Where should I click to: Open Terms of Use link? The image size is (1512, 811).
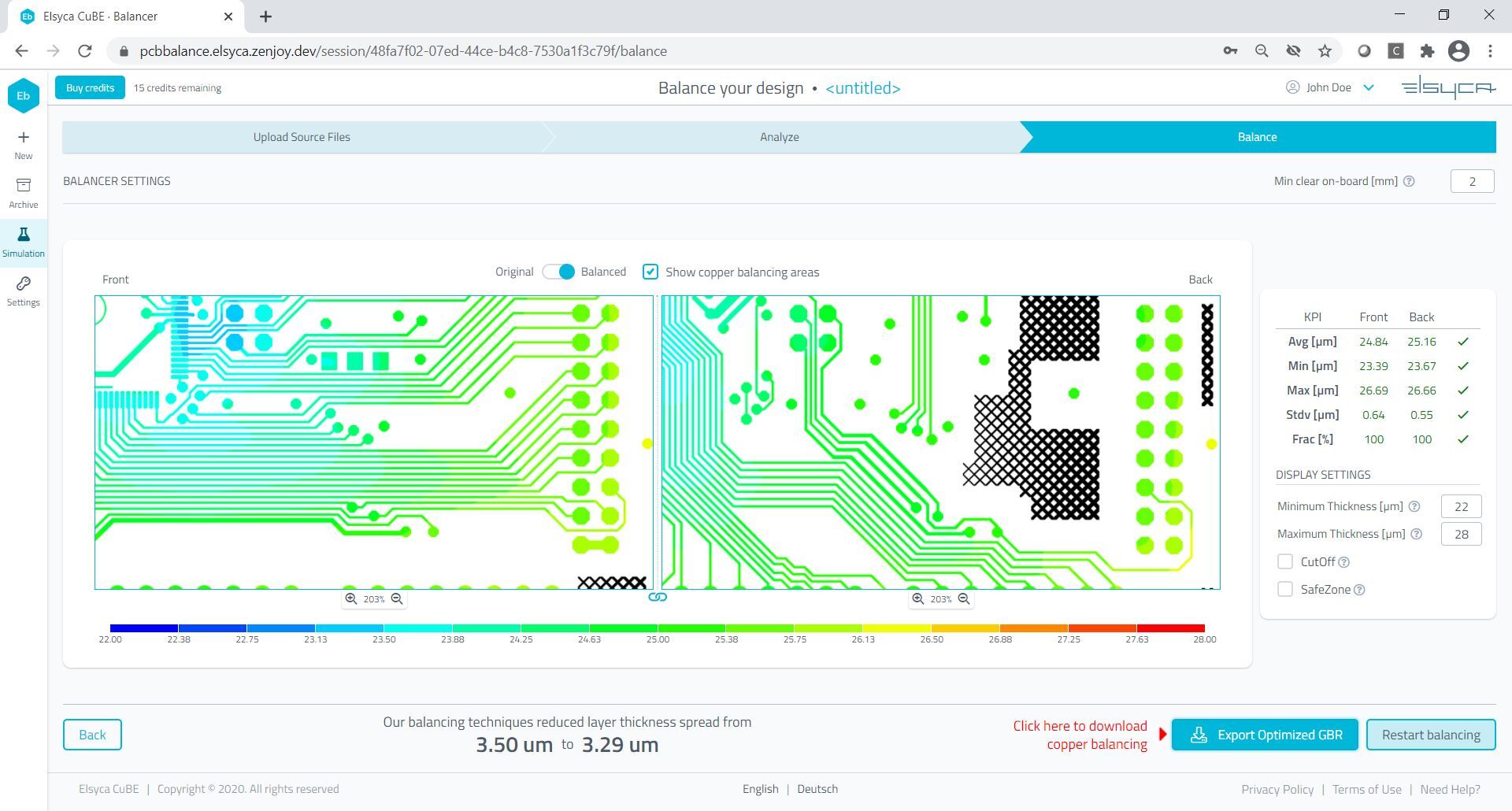pos(1367,789)
